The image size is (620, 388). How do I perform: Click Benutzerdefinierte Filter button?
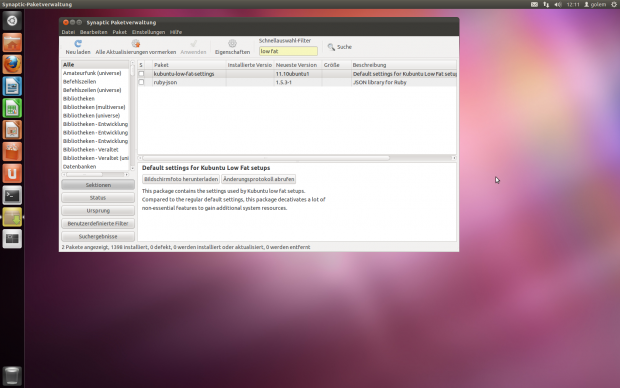coord(98,223)
